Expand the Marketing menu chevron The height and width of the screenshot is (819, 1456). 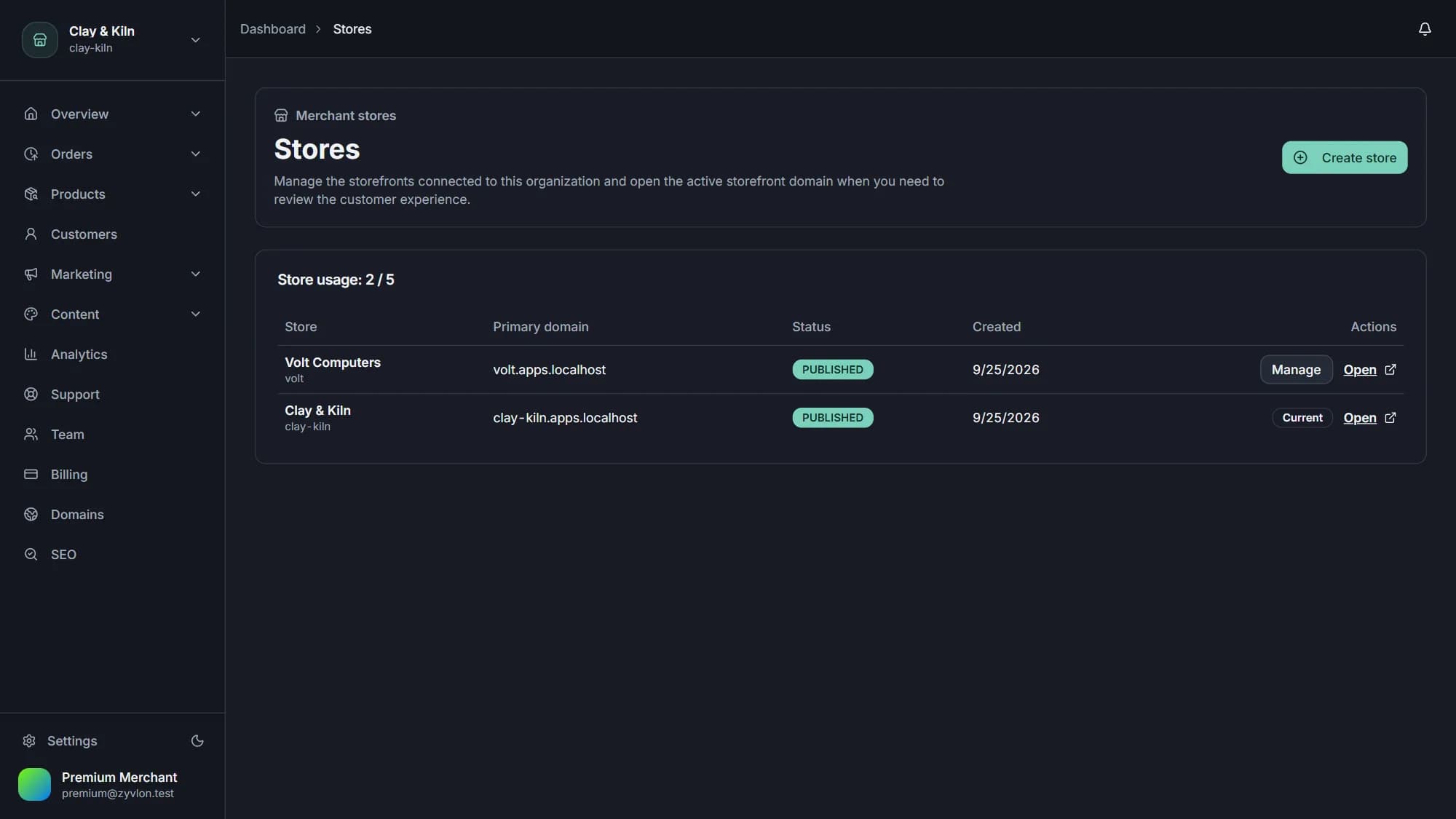pyautogui.click(x=195, y=274)
